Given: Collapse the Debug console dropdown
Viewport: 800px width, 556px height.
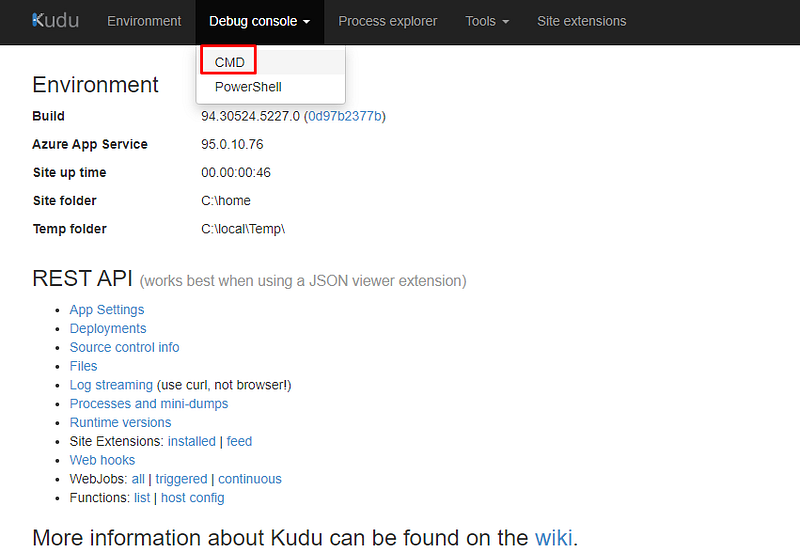Looking at the screenshot, I should pyautogui.click(x=259, y=21).
